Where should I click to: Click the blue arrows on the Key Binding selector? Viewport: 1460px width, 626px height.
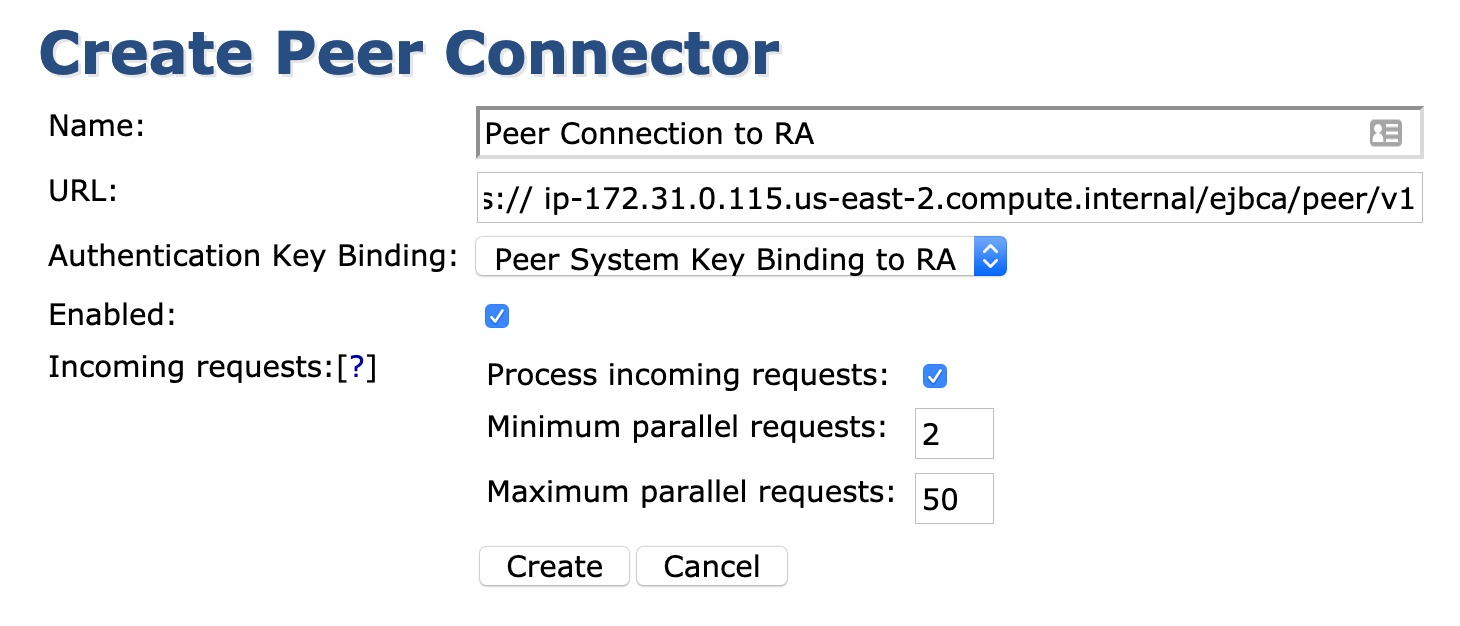[x=990, y=258]
